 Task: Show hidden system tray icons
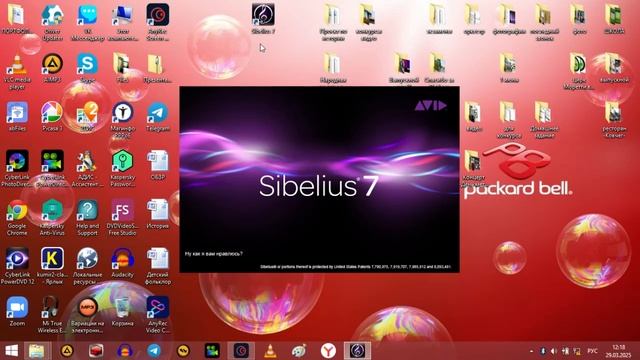point(531,351)
